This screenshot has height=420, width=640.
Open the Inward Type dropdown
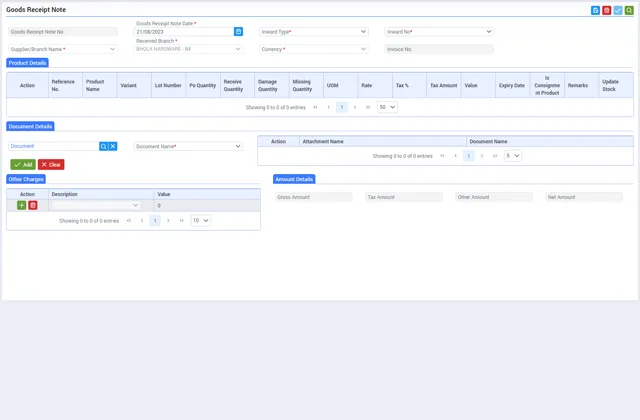click(313, 32)
